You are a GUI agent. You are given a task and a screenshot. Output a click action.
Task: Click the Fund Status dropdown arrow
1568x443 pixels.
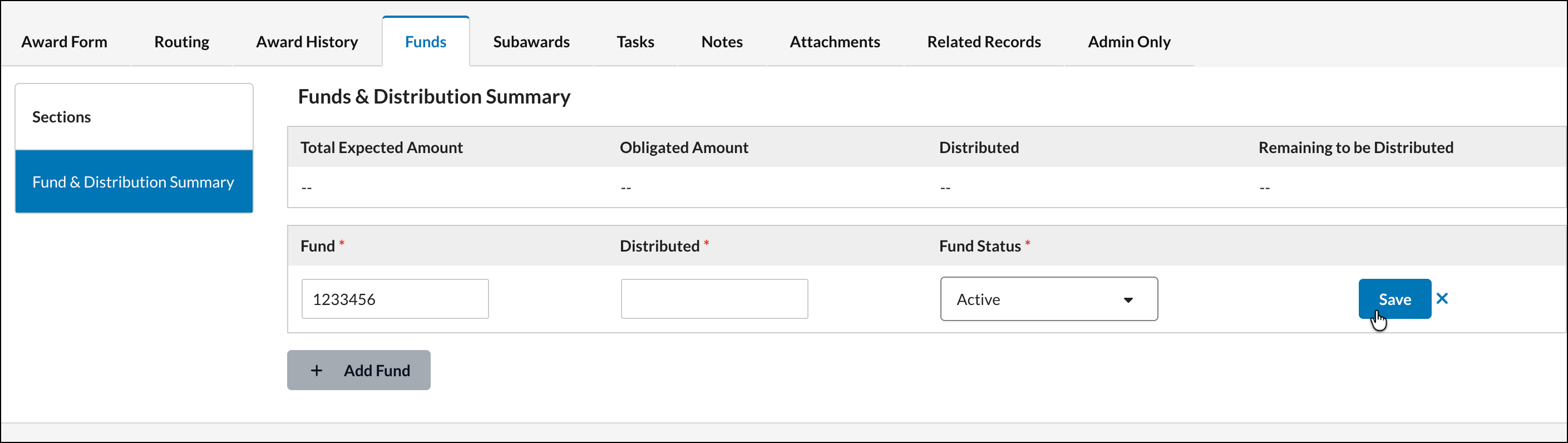[1128, 299]
